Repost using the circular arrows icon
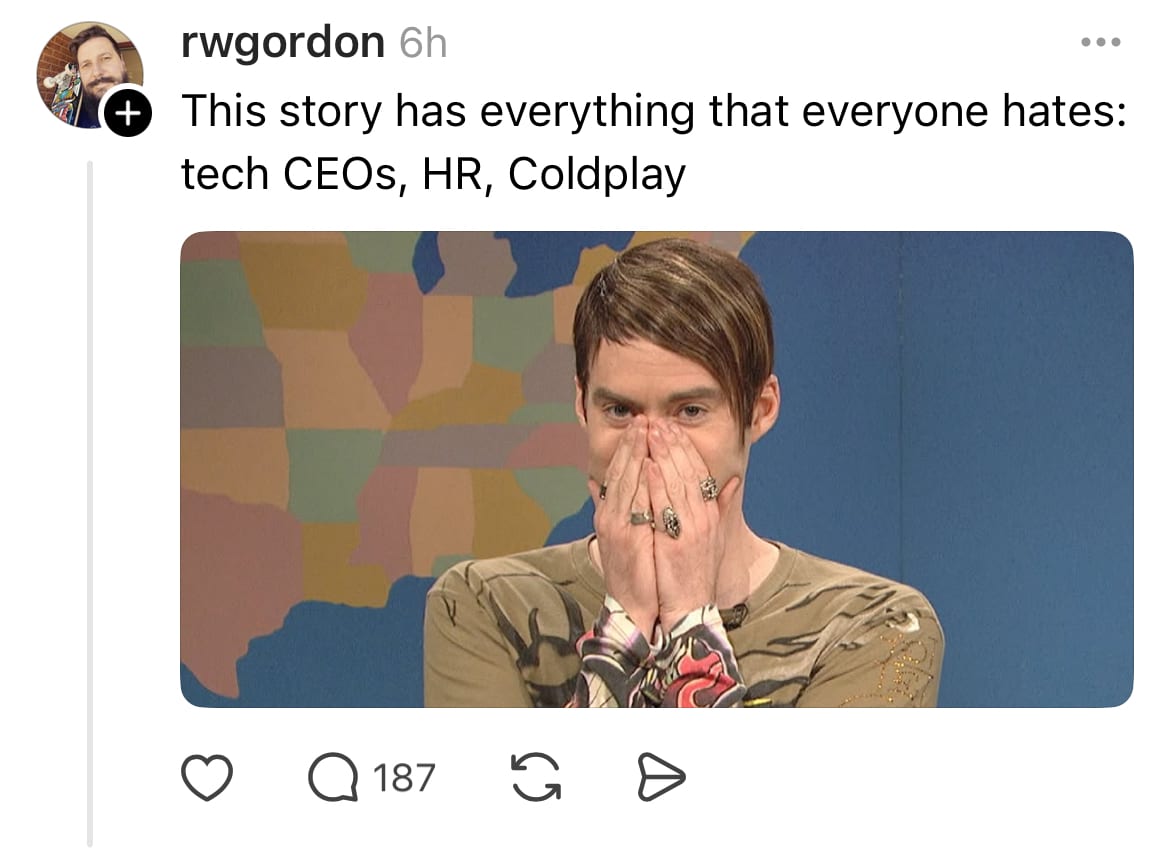The width and height of the screenshot is (1170, 860). (x=535, y=777)
